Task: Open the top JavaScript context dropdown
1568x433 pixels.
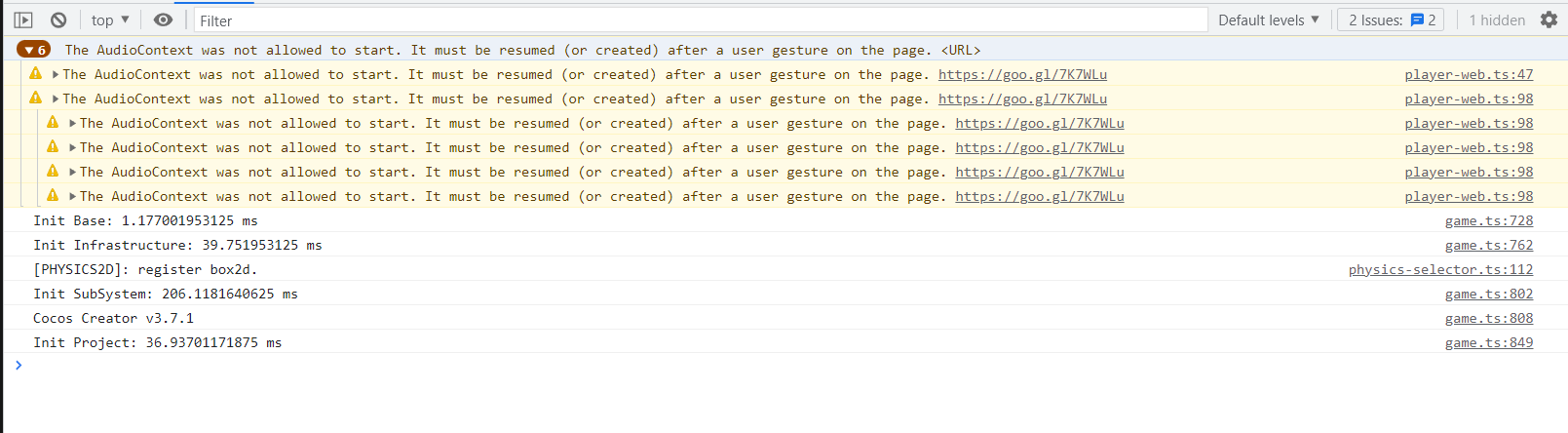Action: click(110, 20)
